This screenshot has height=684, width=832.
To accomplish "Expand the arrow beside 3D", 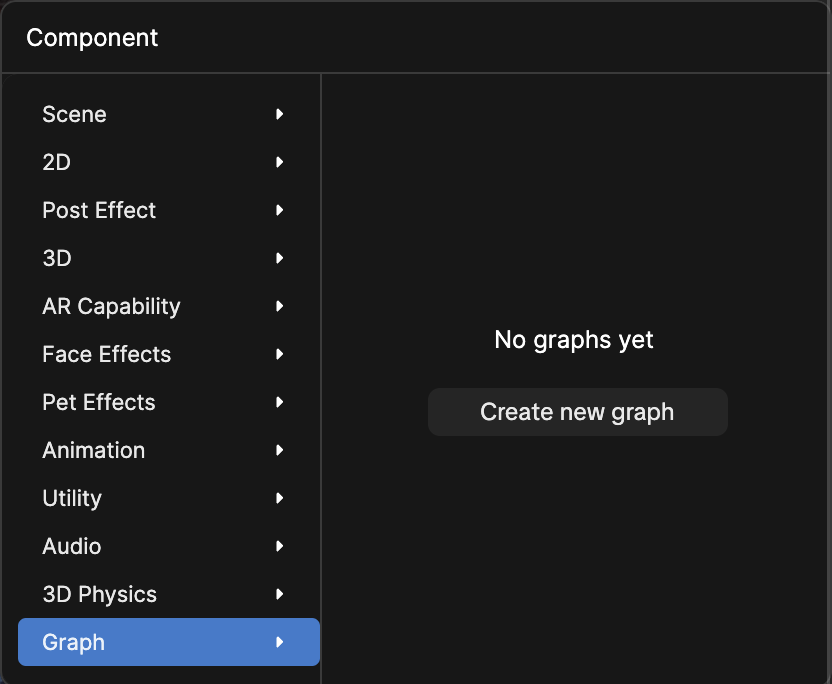I will click(280, 258).
